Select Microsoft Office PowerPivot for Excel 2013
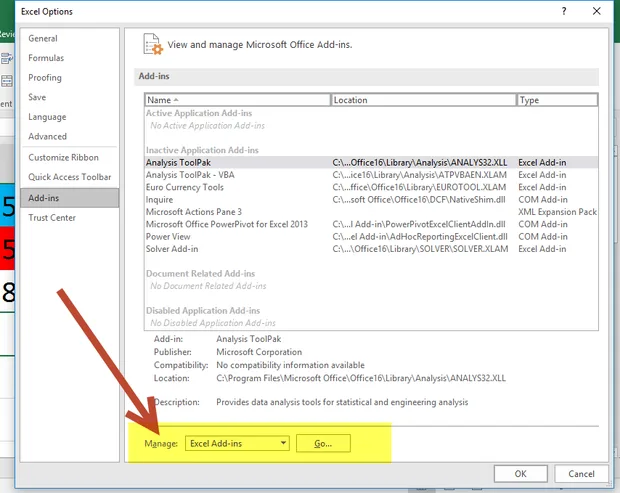Viewport: 620px width, 493px height. coord(371,224)
